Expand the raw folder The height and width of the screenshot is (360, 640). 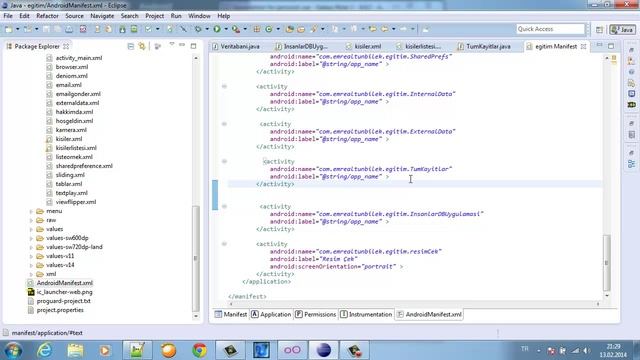(x=31, y=220)
